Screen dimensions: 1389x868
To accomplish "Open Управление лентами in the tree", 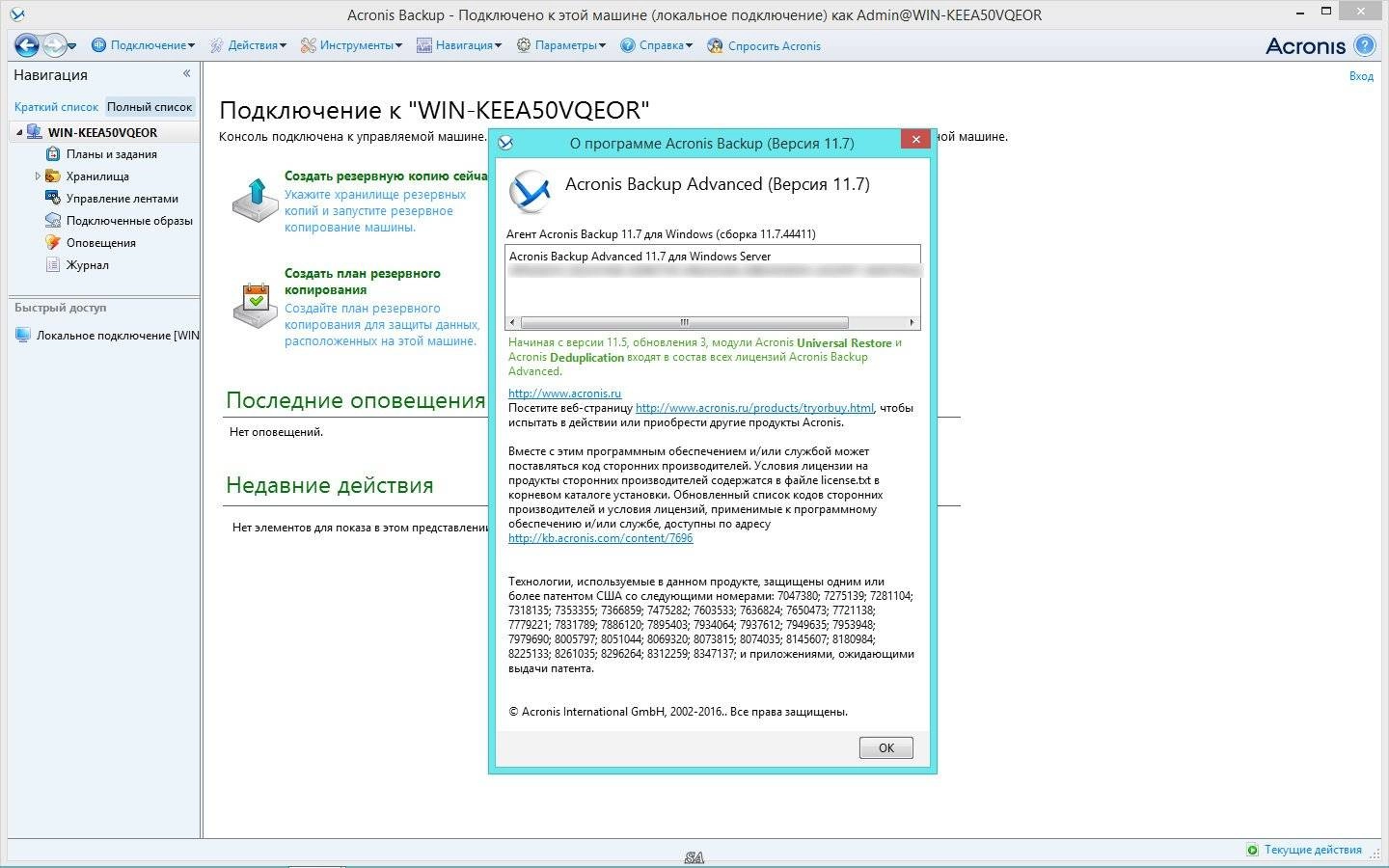I will pyautogui.click(x=122, y=199).
